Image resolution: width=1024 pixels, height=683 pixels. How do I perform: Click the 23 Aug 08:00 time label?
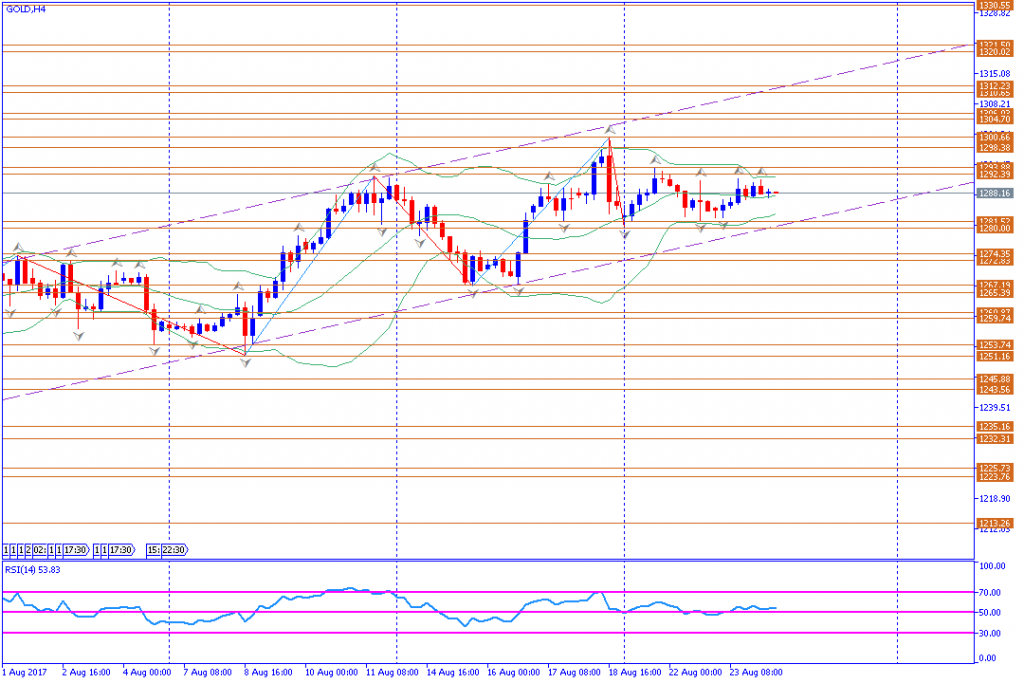click(x=756, y=672)
